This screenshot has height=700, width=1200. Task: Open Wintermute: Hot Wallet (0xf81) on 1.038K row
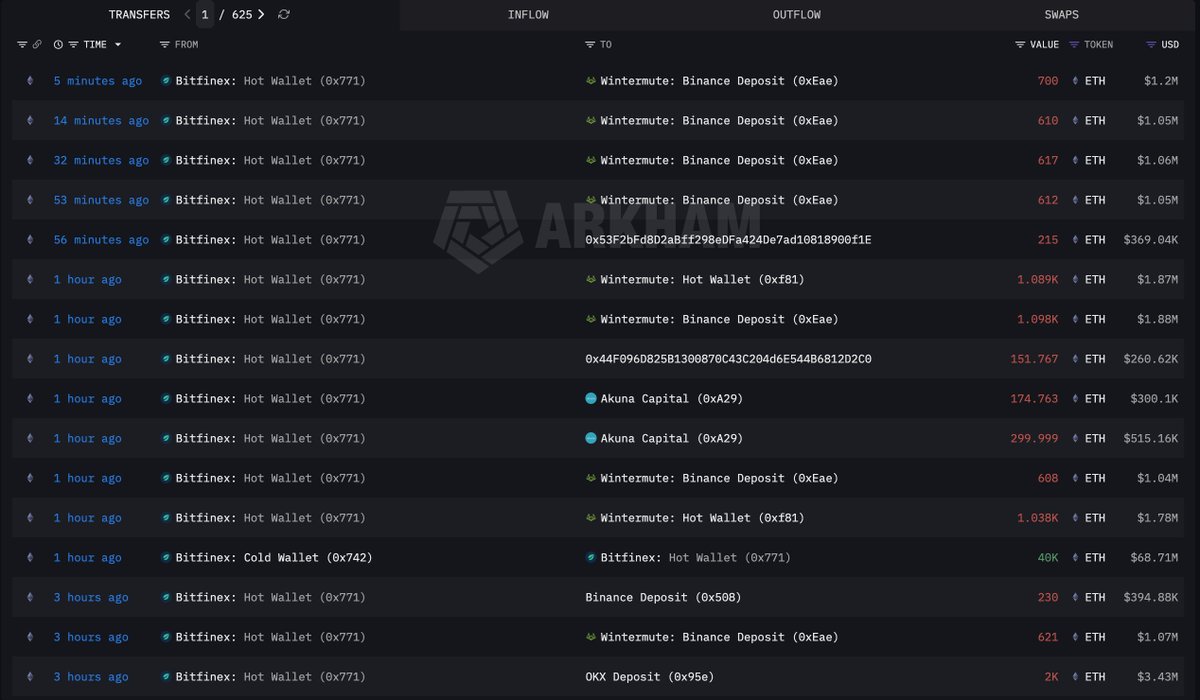[x=702, y=518]
